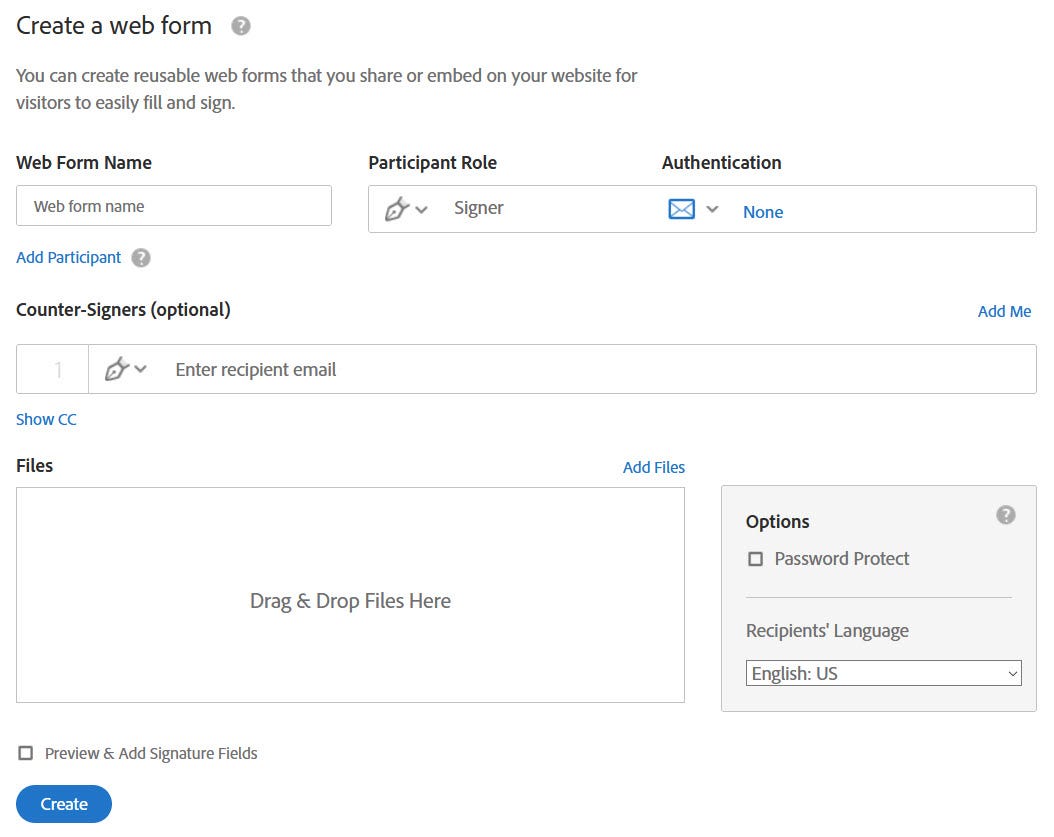Click the email authentication envelope icon

(x=681, y=209)
